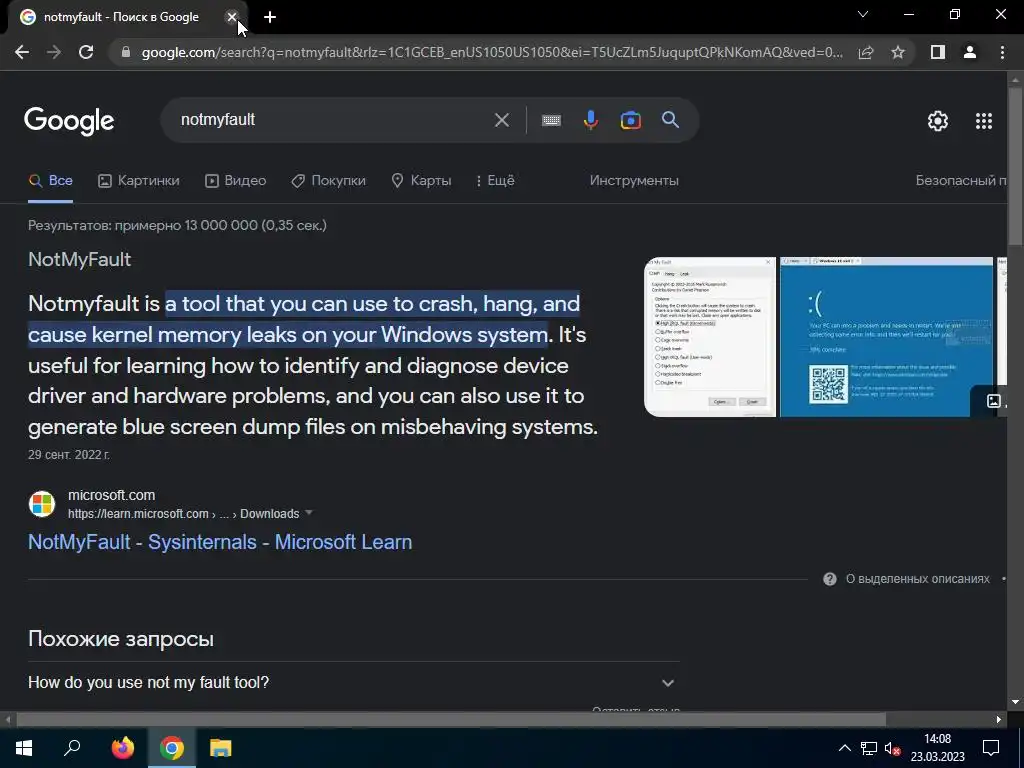This screenshot has height=768, width=1024.
Task: Click question mark help icon
Action: coord(830,579)
